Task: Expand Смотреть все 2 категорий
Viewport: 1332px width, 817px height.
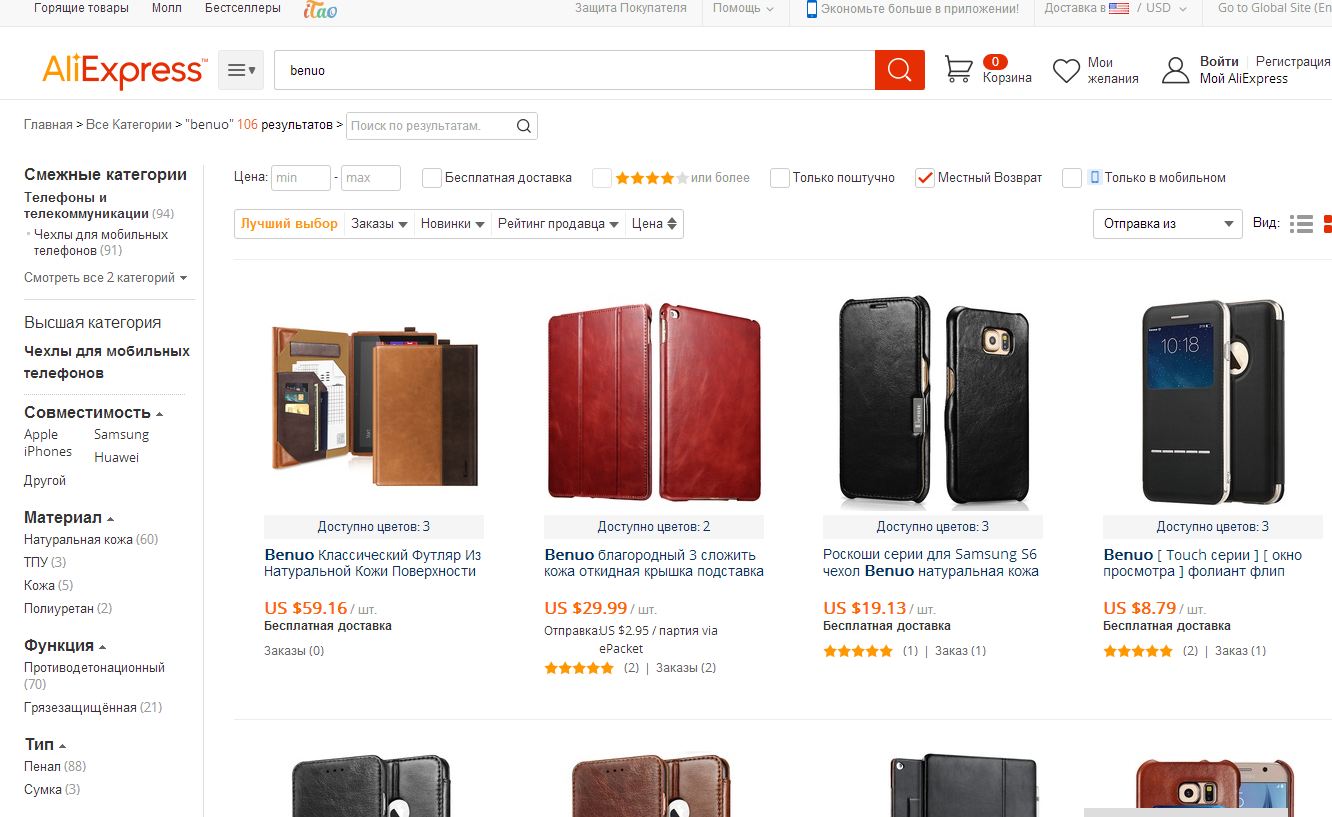Action: (105, 278)
